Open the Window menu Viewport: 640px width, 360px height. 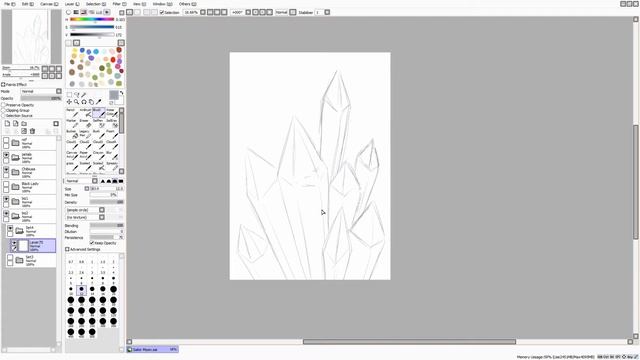(x=162, y=4)
